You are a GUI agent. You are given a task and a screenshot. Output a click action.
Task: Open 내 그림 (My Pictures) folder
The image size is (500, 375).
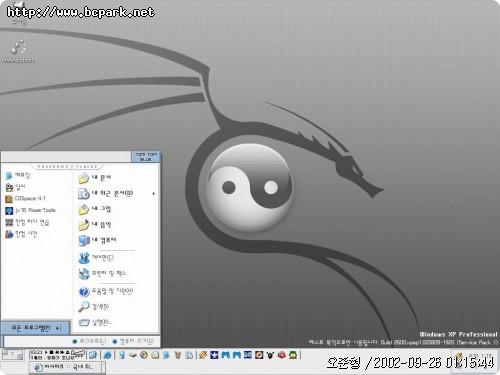click(x=94, y=209)
